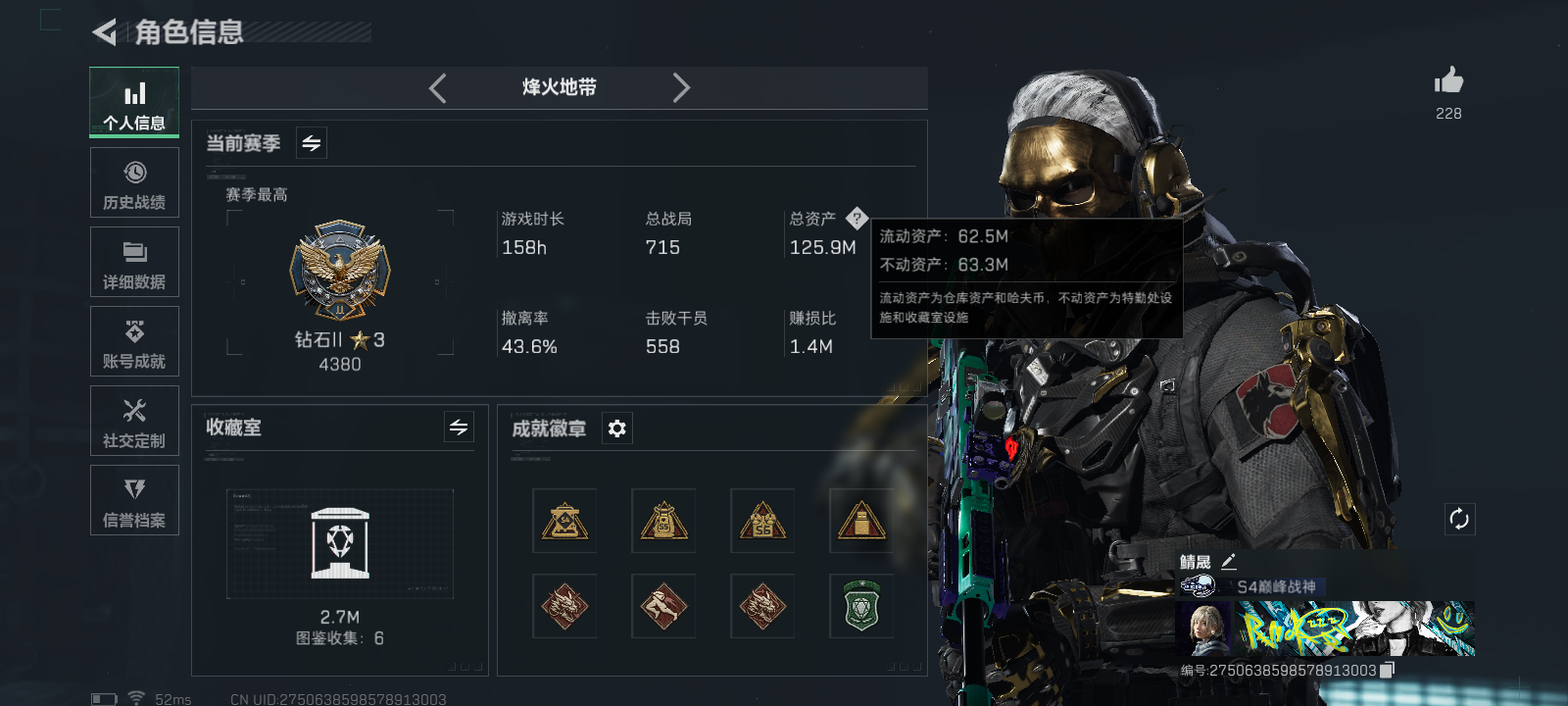Click the 钻石II rank emblem
This screenshot has height=706, width=1568.
340,270
